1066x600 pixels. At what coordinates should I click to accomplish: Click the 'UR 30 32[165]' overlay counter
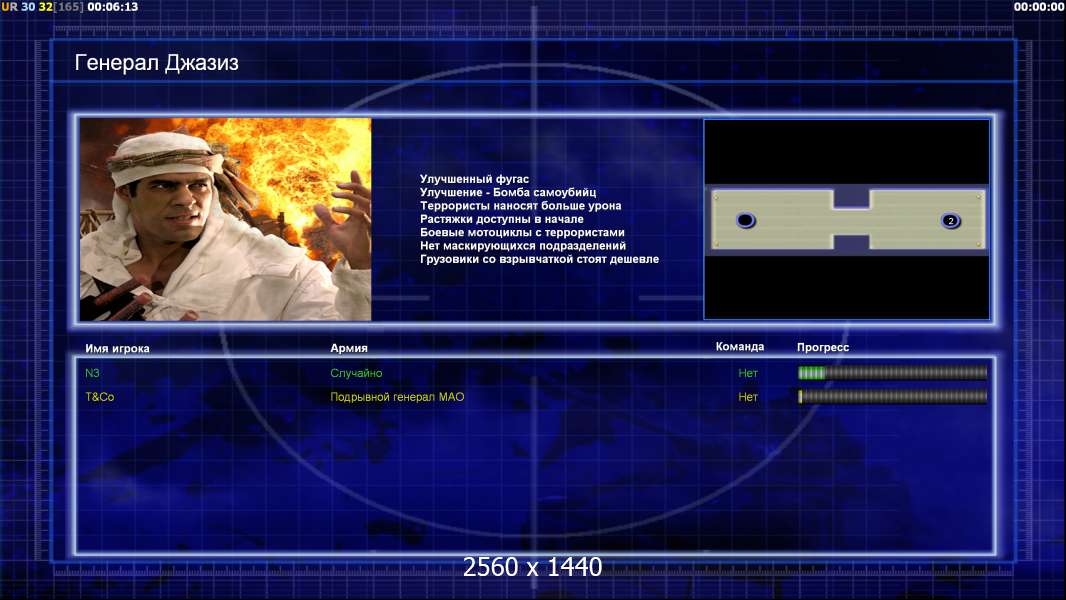pyautogui.click(x=42, y=7)
